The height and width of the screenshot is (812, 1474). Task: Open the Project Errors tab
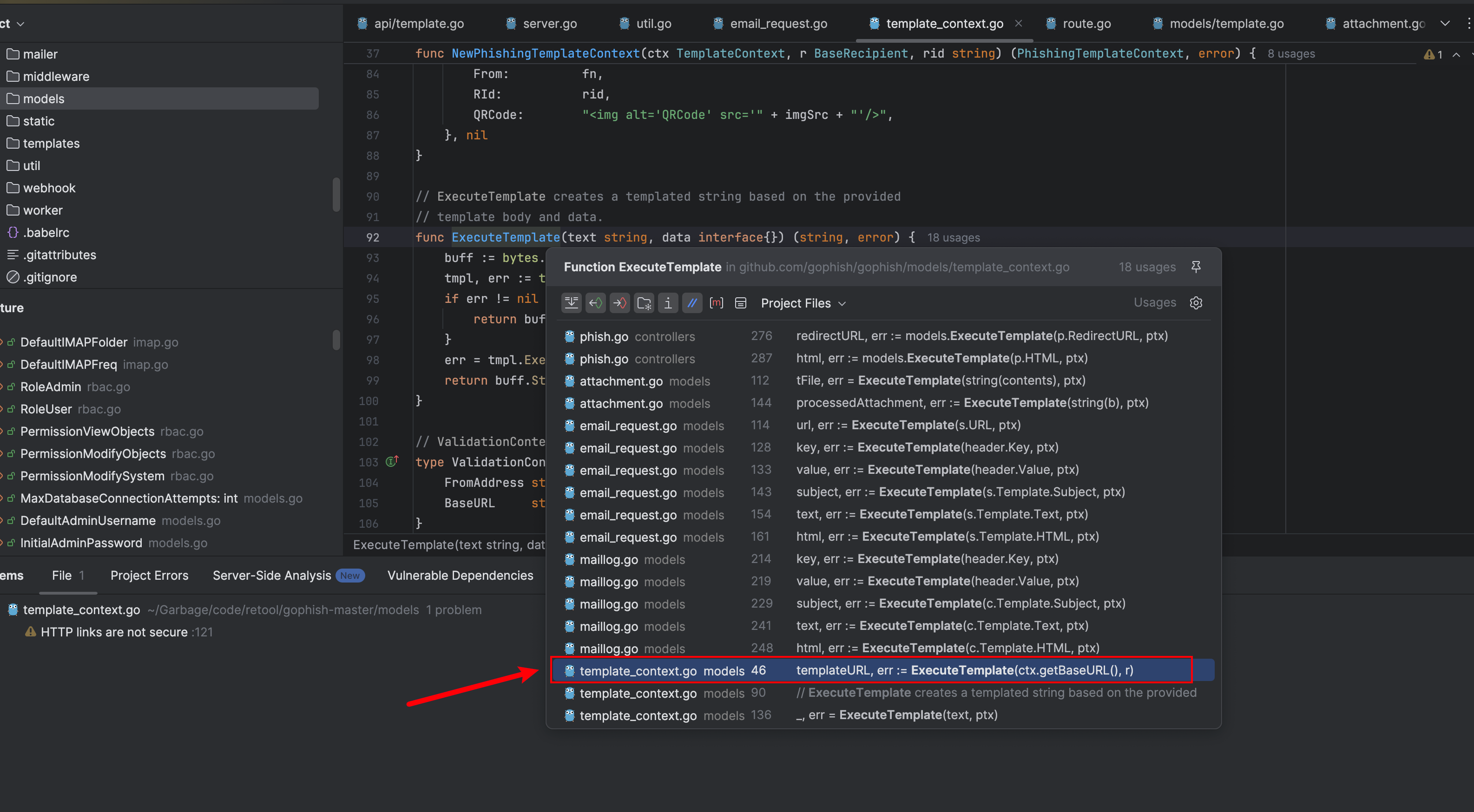click(149, 575)
